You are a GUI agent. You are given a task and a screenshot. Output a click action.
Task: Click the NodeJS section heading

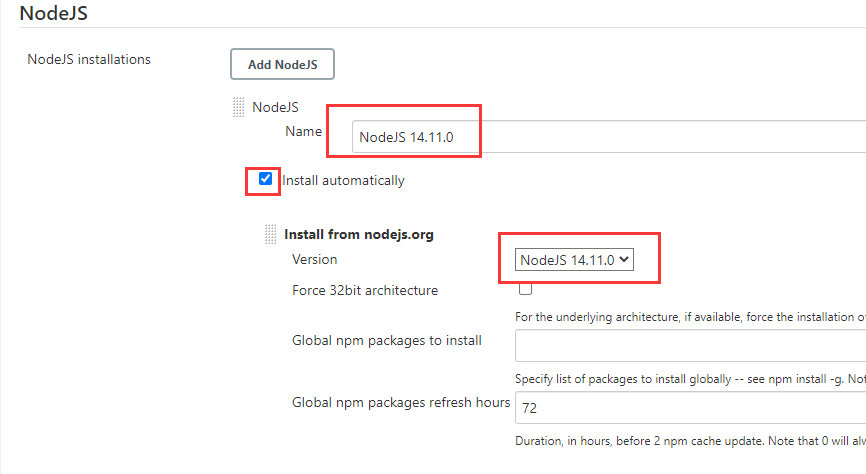(54, 13)
